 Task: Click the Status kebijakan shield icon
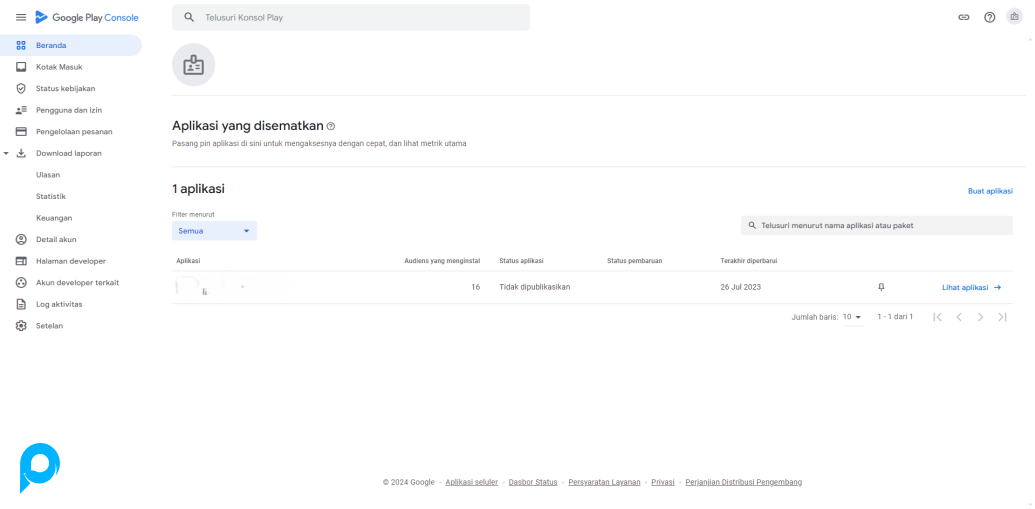click(x=21, y=88)
